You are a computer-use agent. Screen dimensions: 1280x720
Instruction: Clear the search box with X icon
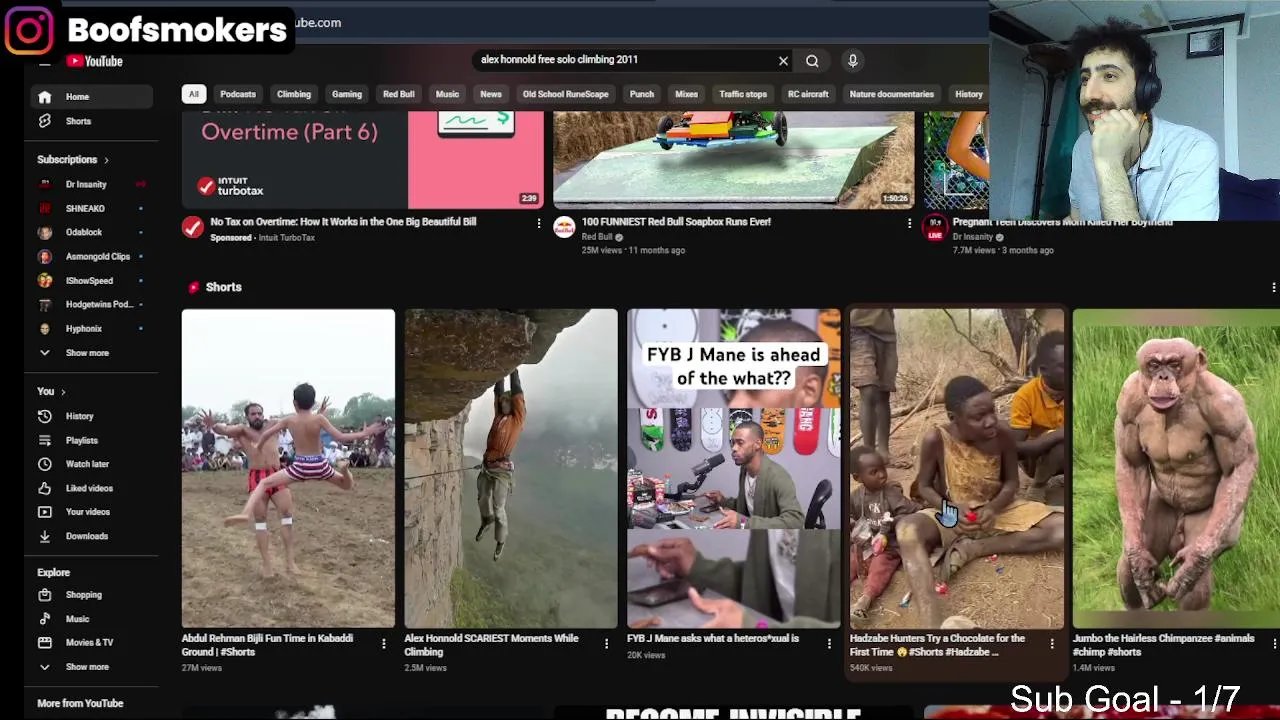(783, 61)
